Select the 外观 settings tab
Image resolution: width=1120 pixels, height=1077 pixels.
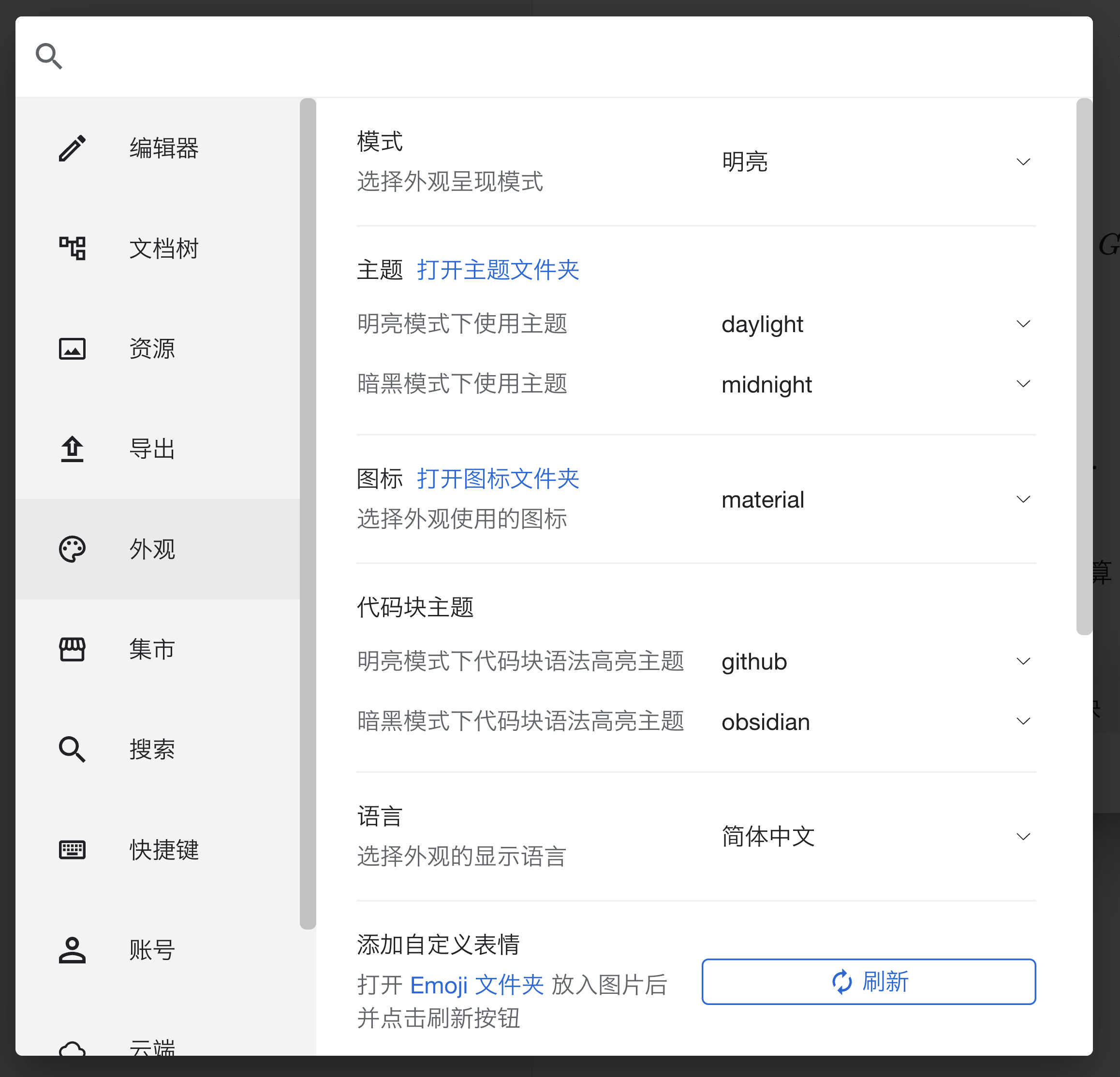click(152, 549)
